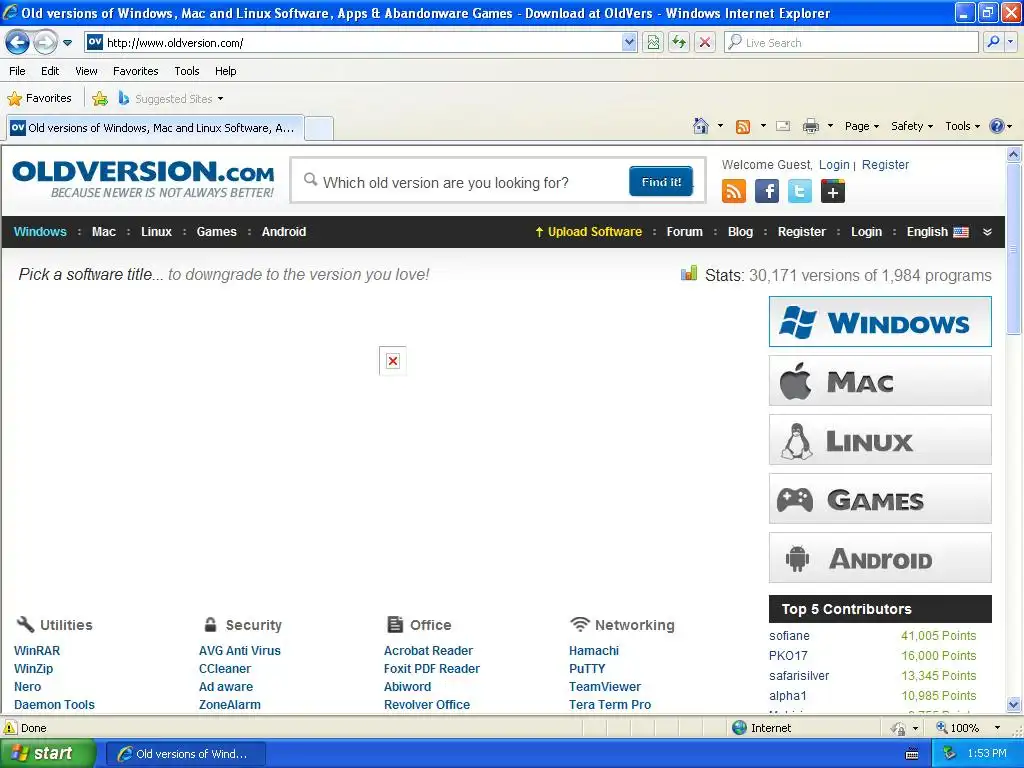
Task: Open recent pages dropdown beside Forward button
Action: [67, 43]
